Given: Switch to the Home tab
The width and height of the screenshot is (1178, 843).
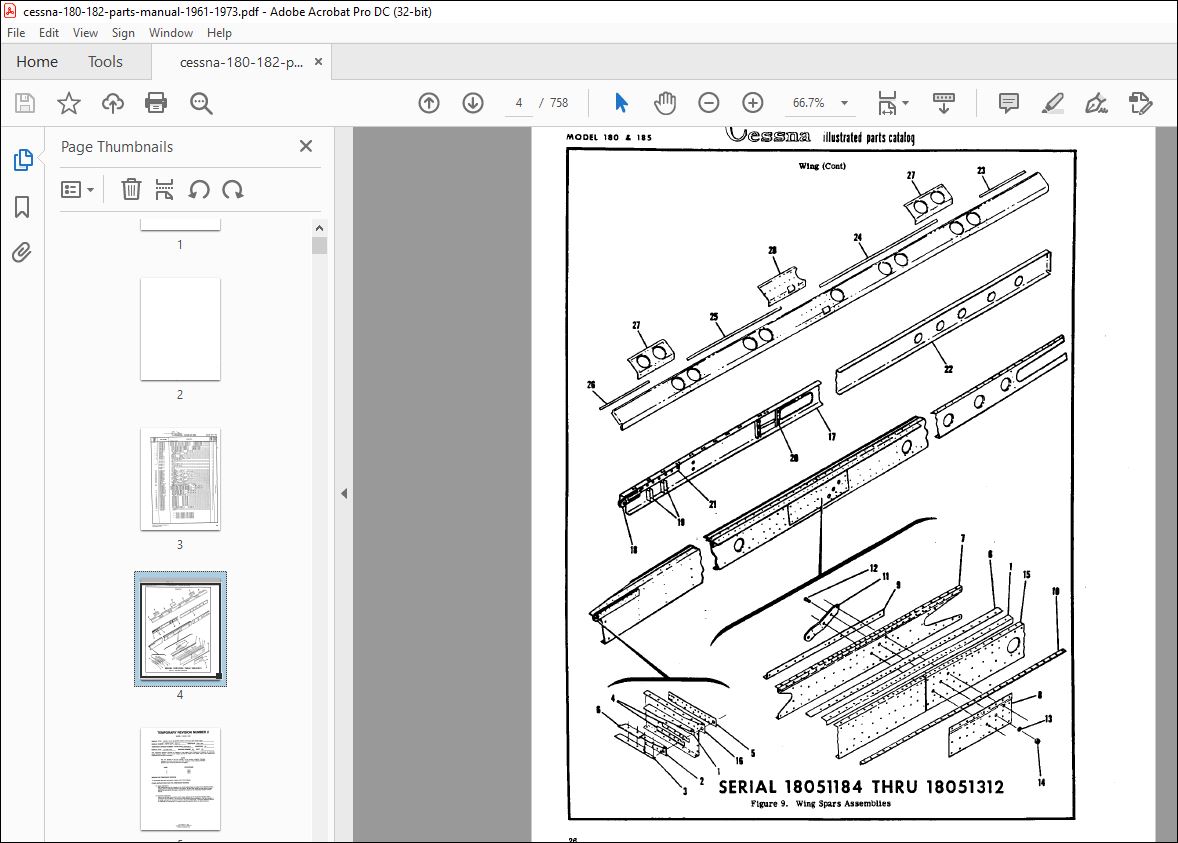Looking at the screenshot, I should 37,62.
